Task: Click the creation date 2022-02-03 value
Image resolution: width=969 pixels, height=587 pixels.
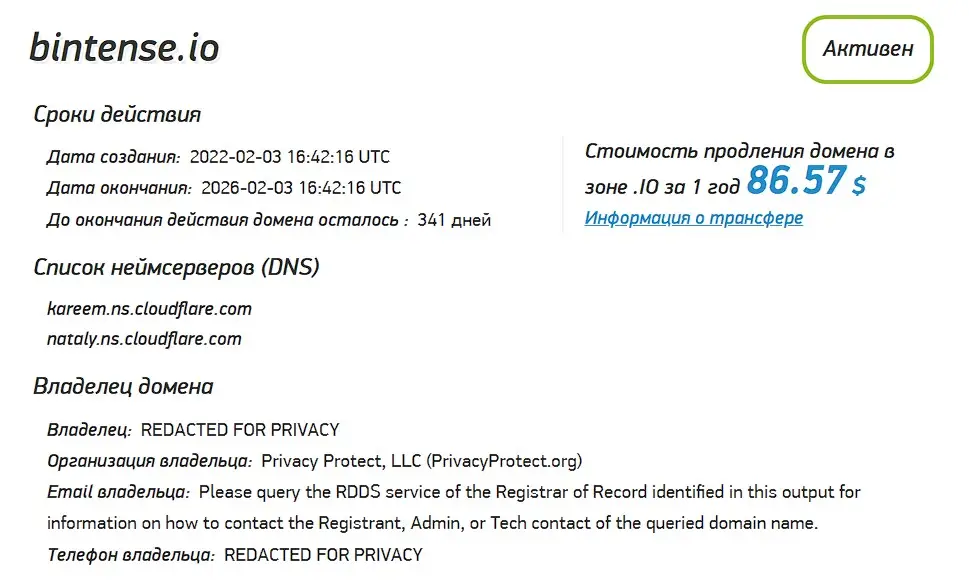Action: point(289,157)
